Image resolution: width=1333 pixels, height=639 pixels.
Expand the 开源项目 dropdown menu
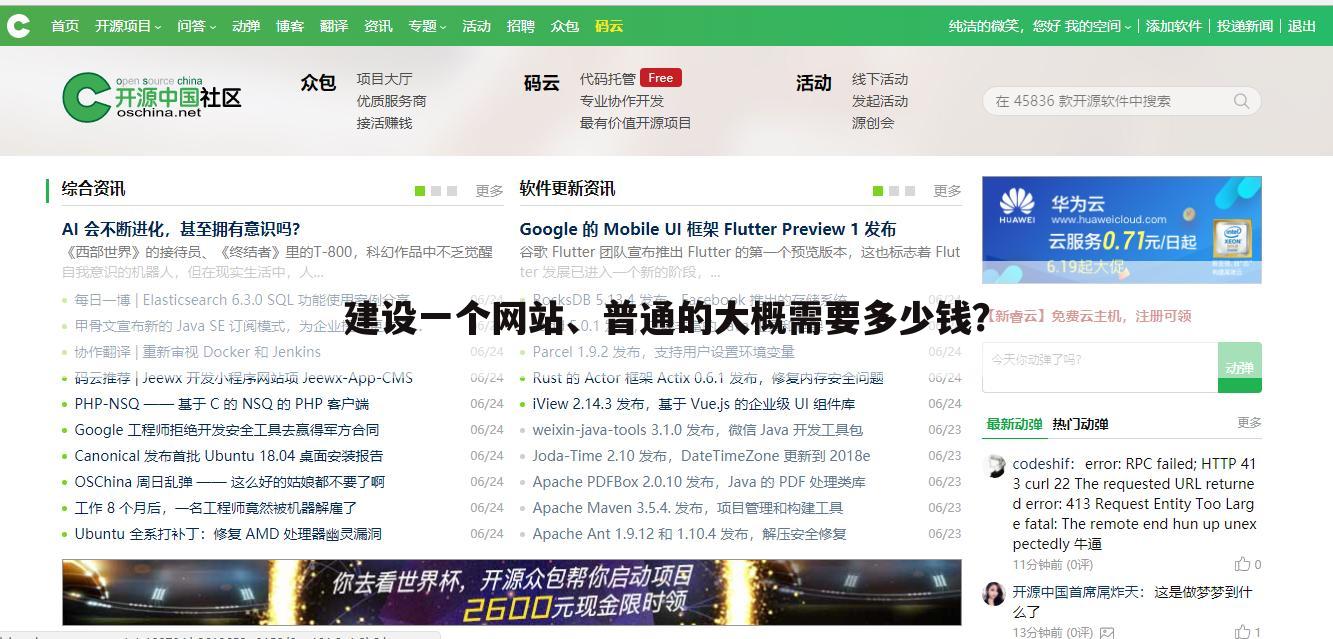[x=128, y=26]
